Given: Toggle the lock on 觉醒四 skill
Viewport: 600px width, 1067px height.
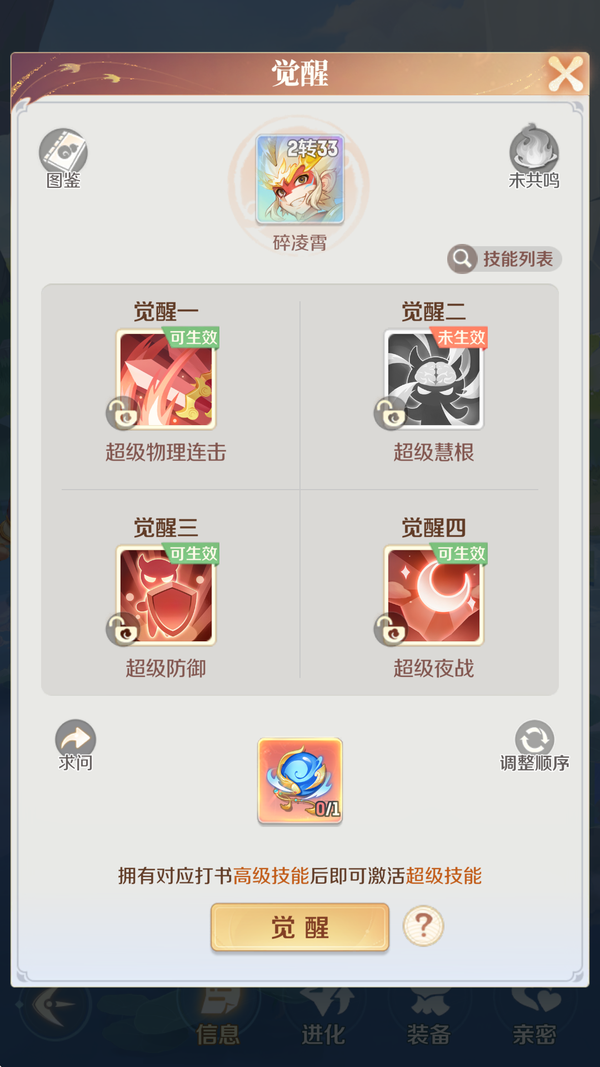Looking at the screenshot, I should point(390,629).
